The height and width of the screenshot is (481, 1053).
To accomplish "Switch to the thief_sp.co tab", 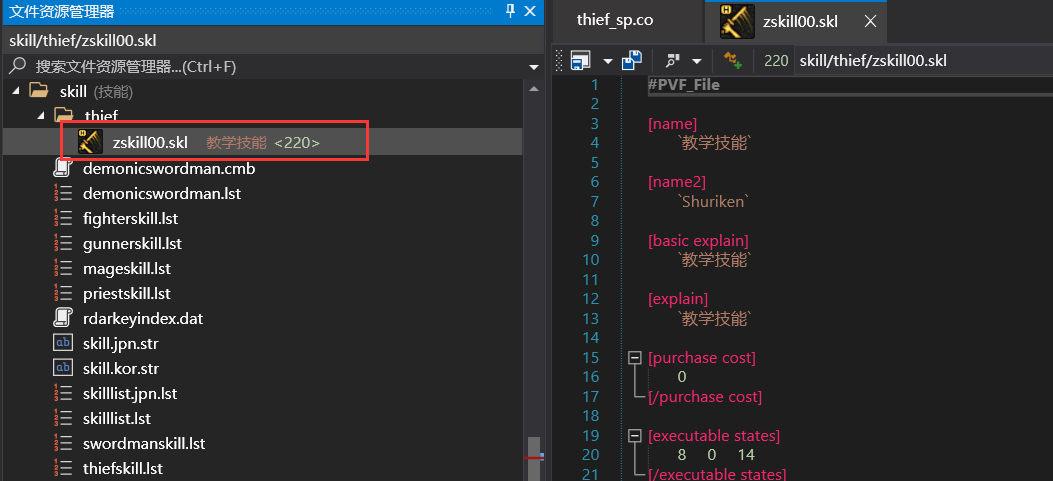I will [615, 20].
